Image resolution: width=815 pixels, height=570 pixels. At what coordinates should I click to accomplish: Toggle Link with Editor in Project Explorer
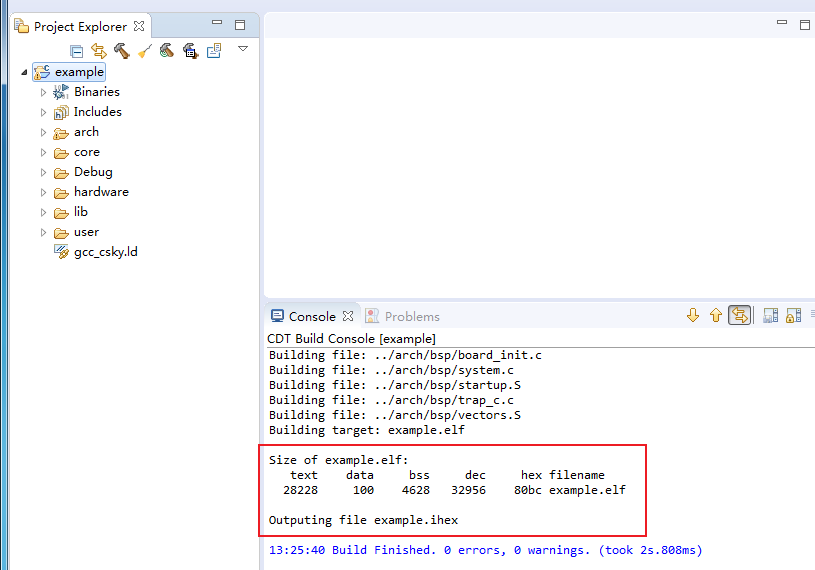tap(99, 51)
